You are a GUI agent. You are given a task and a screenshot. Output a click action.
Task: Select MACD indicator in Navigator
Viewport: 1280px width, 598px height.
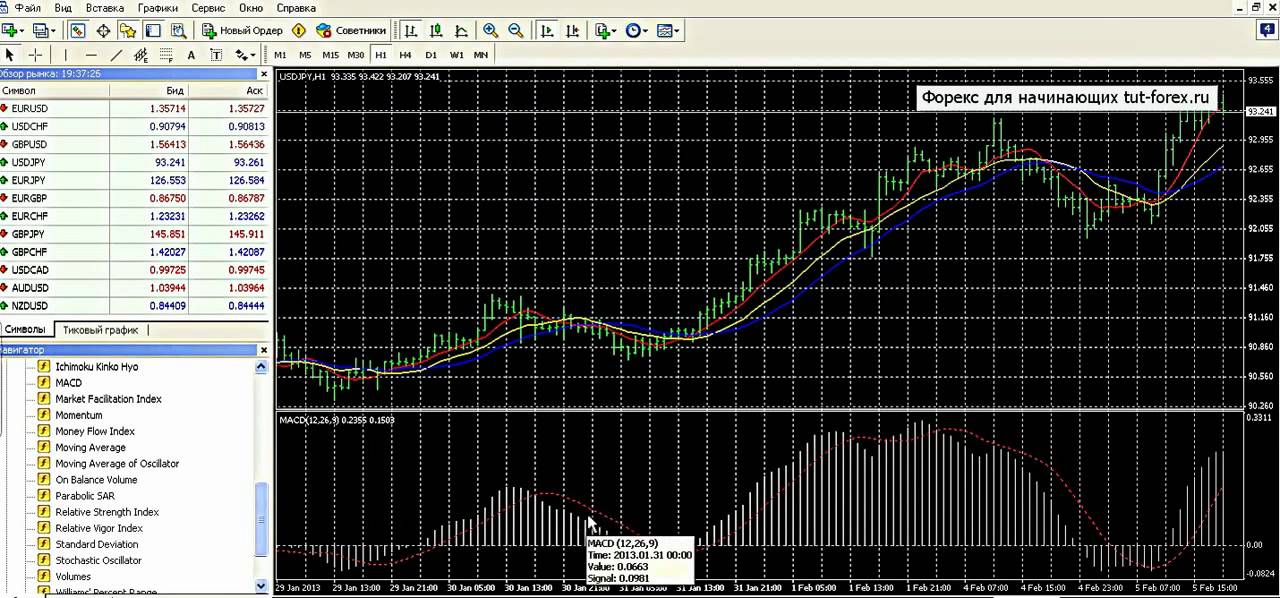(68, 383)
